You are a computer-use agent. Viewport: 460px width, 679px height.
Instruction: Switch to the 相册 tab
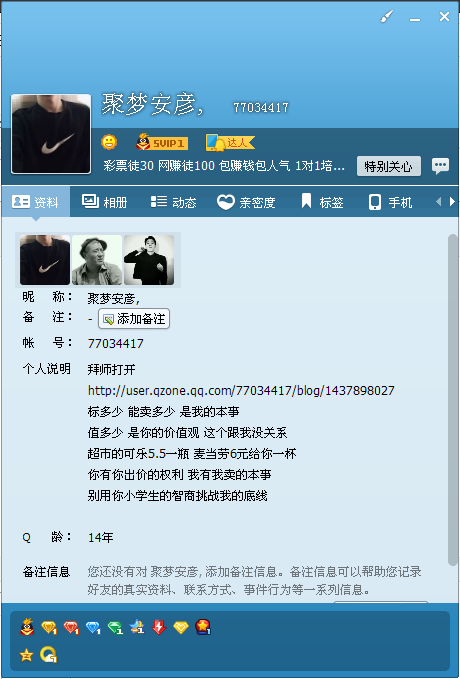point(104,202)
